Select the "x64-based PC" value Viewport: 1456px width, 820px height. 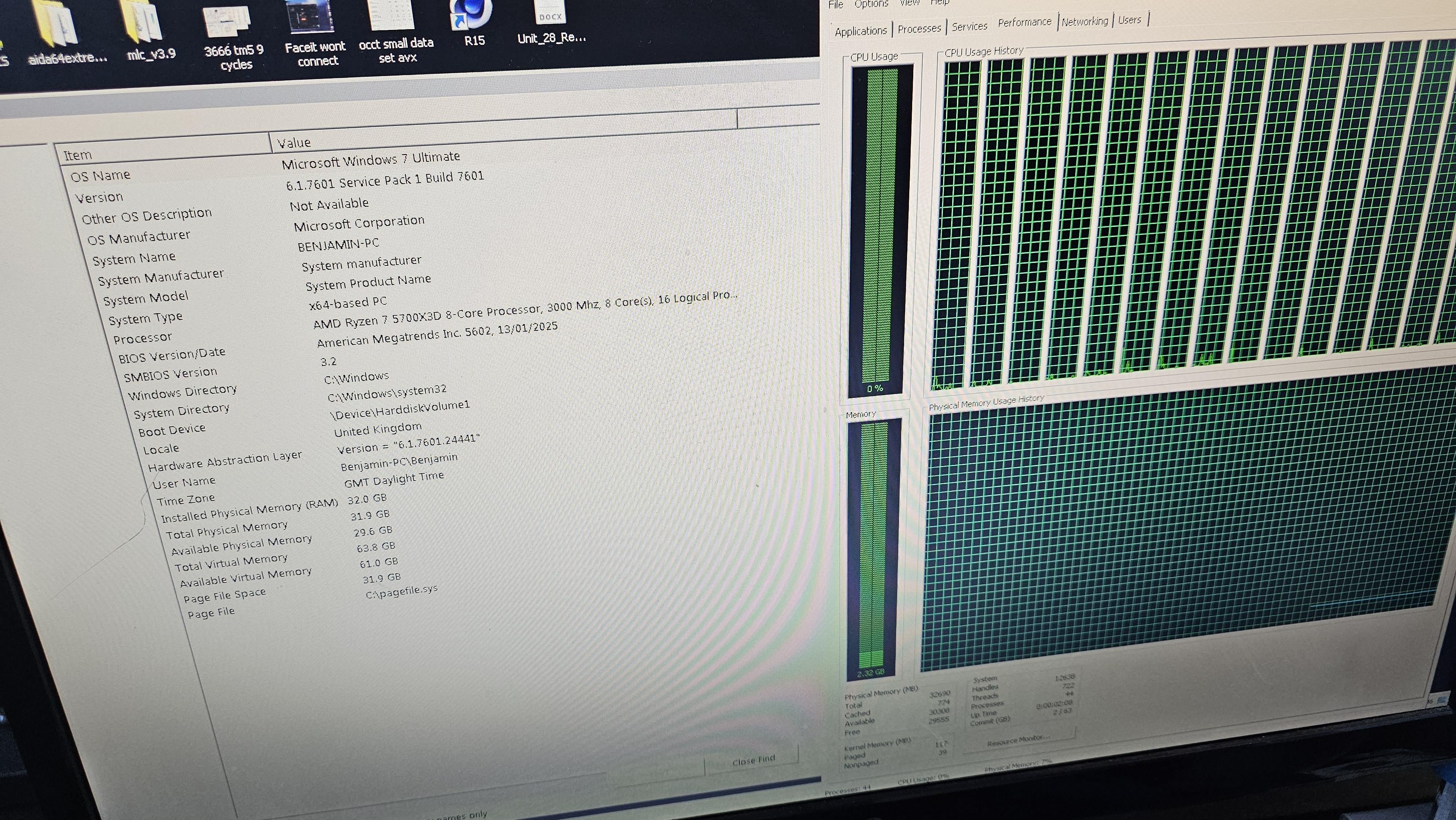point(348,303)
